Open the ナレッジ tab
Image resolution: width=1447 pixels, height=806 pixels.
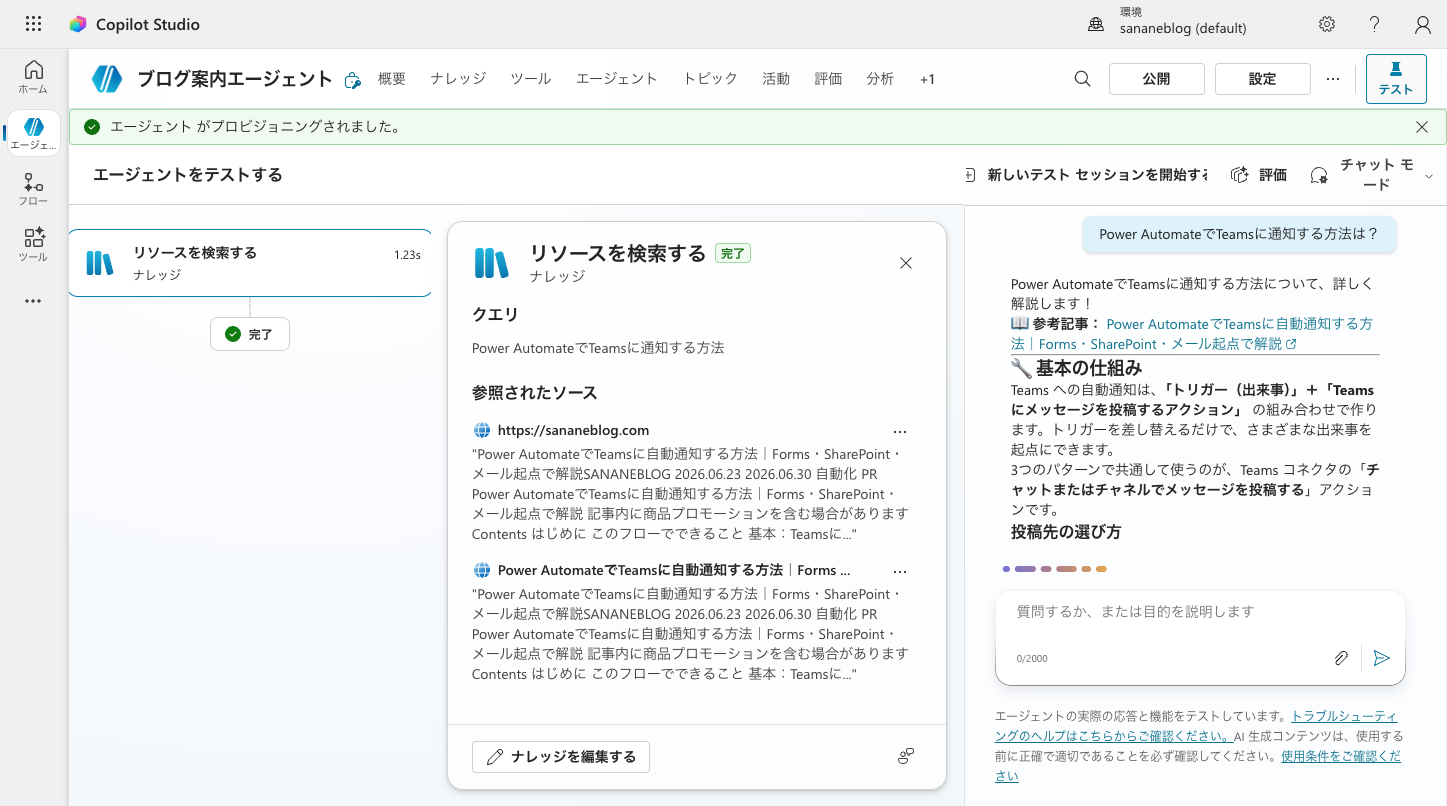pyautogui.click(x=458, y=79)
